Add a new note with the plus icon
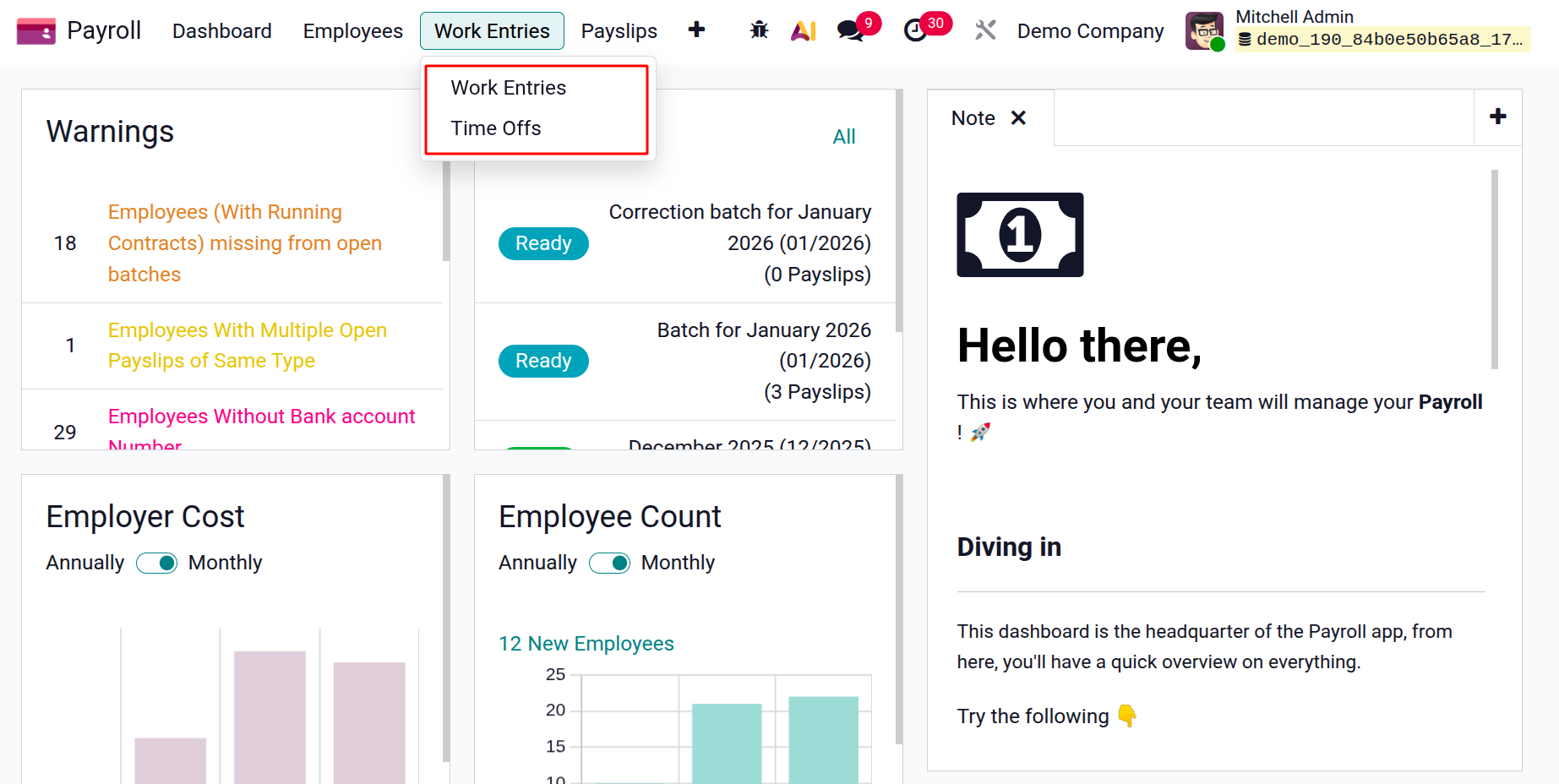This screenshot has height=784, width=1559. pyautogui.click(x=1498, y=117)
